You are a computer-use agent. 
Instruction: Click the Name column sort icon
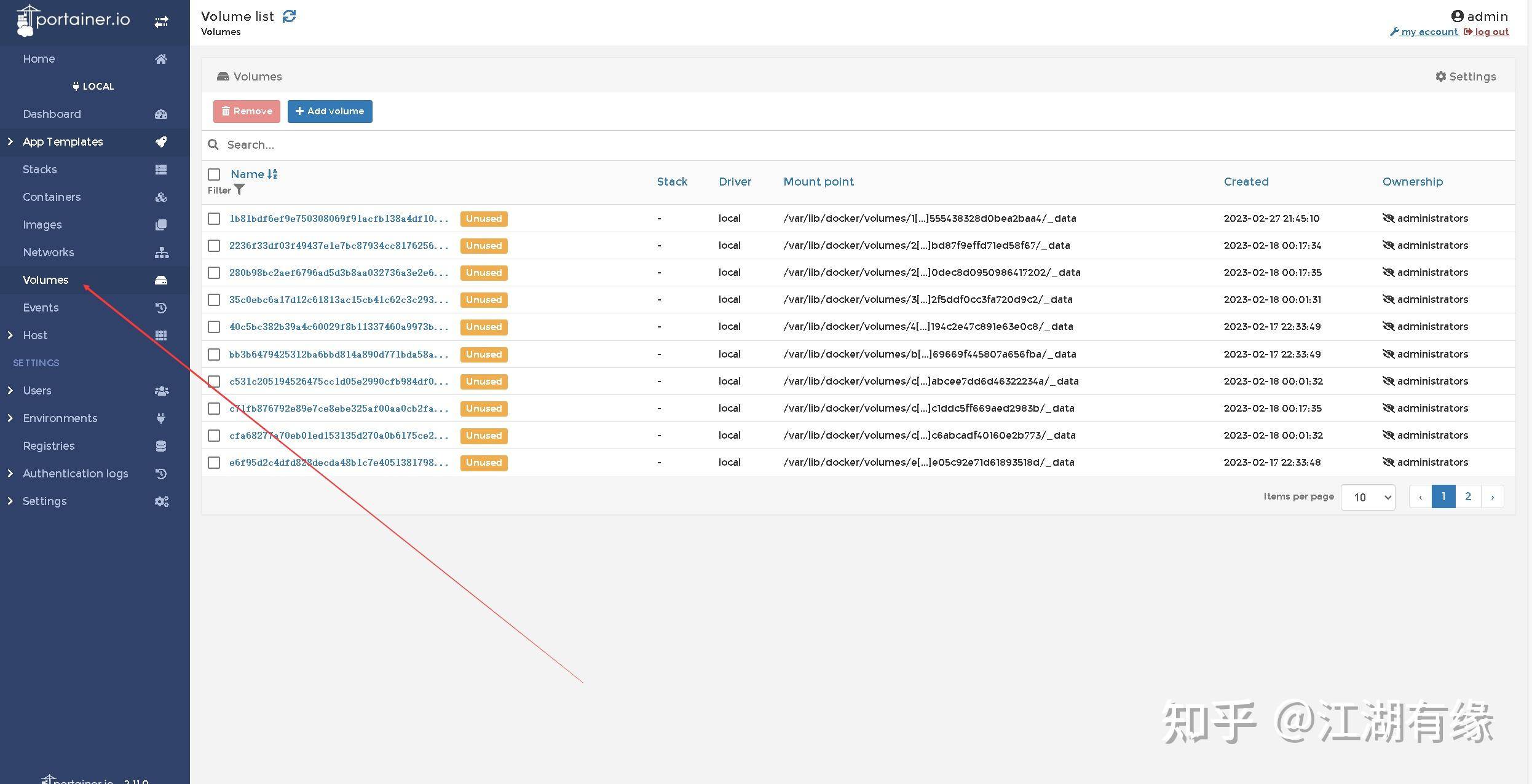click(272, 174)
